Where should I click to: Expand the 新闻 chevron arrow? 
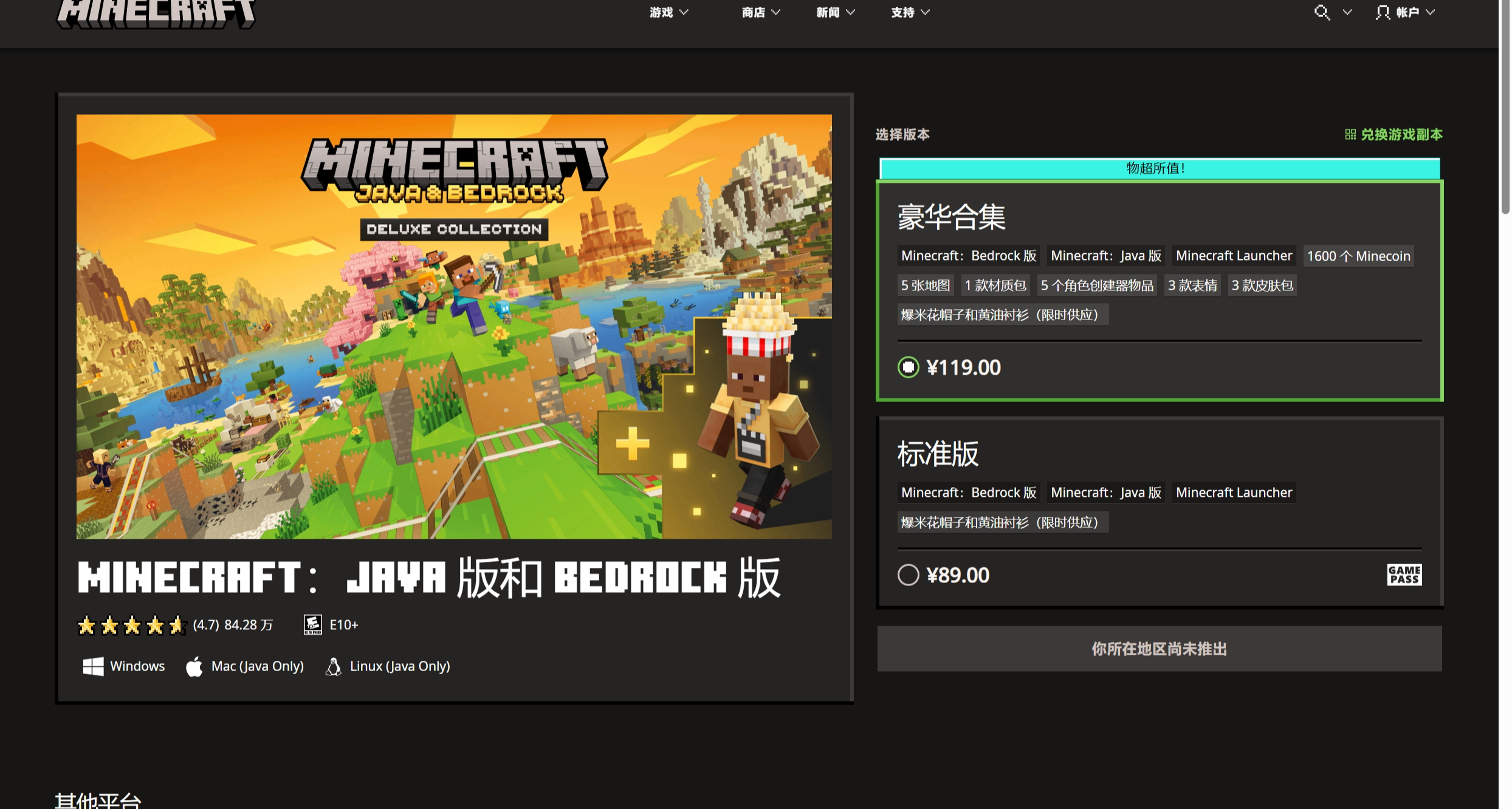point(850,12)
